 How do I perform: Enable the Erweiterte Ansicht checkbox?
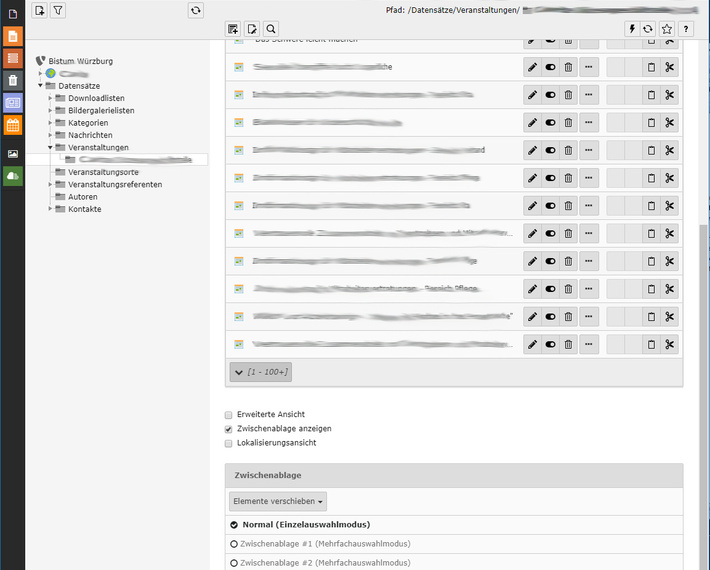pyautogui.click(x=229, y=414)
